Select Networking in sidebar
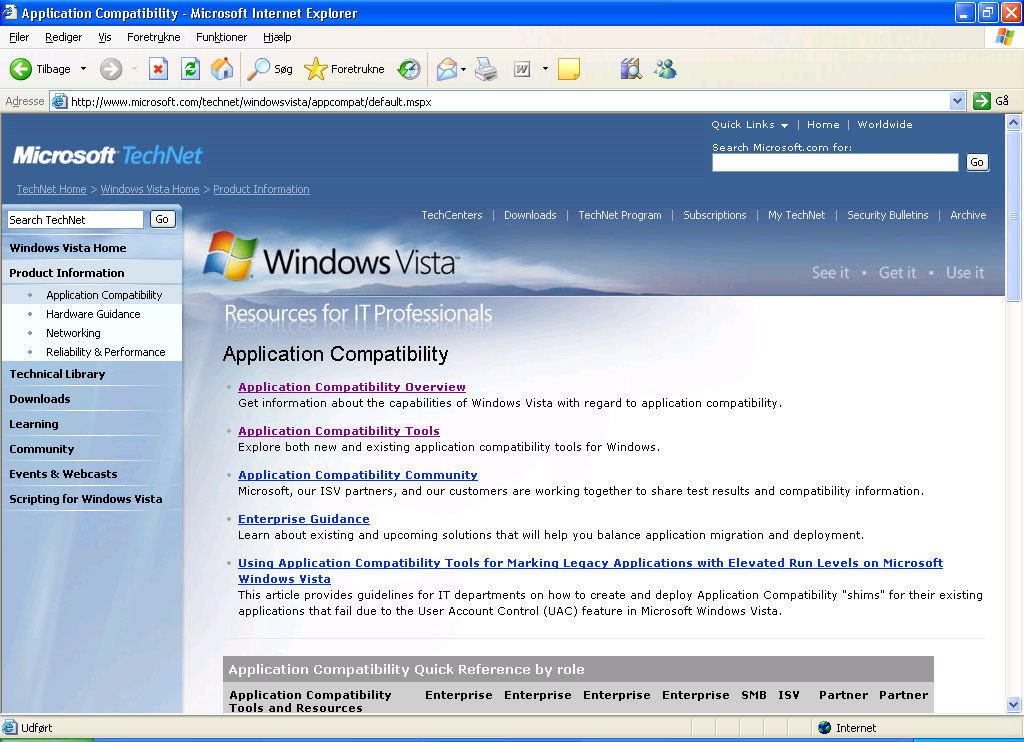 click(x=73, y=333)
